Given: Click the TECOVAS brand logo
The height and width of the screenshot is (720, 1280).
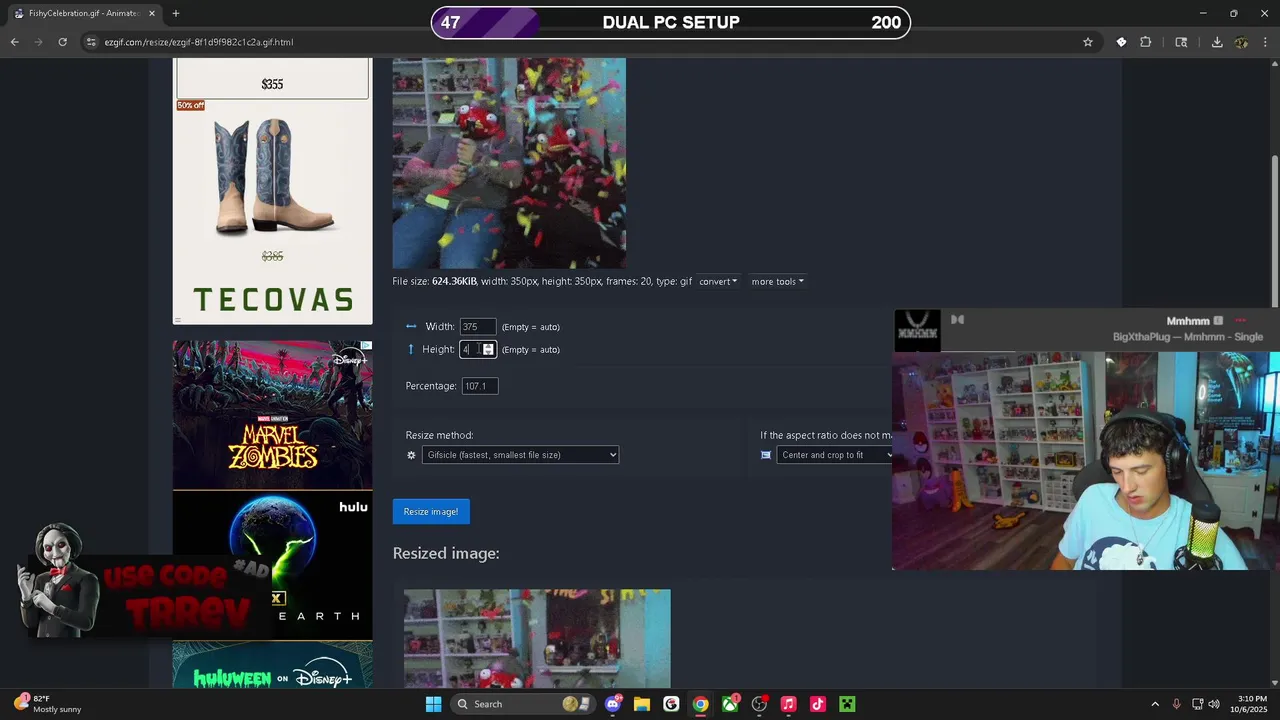Looking at the screenshot, I should 273,299.
